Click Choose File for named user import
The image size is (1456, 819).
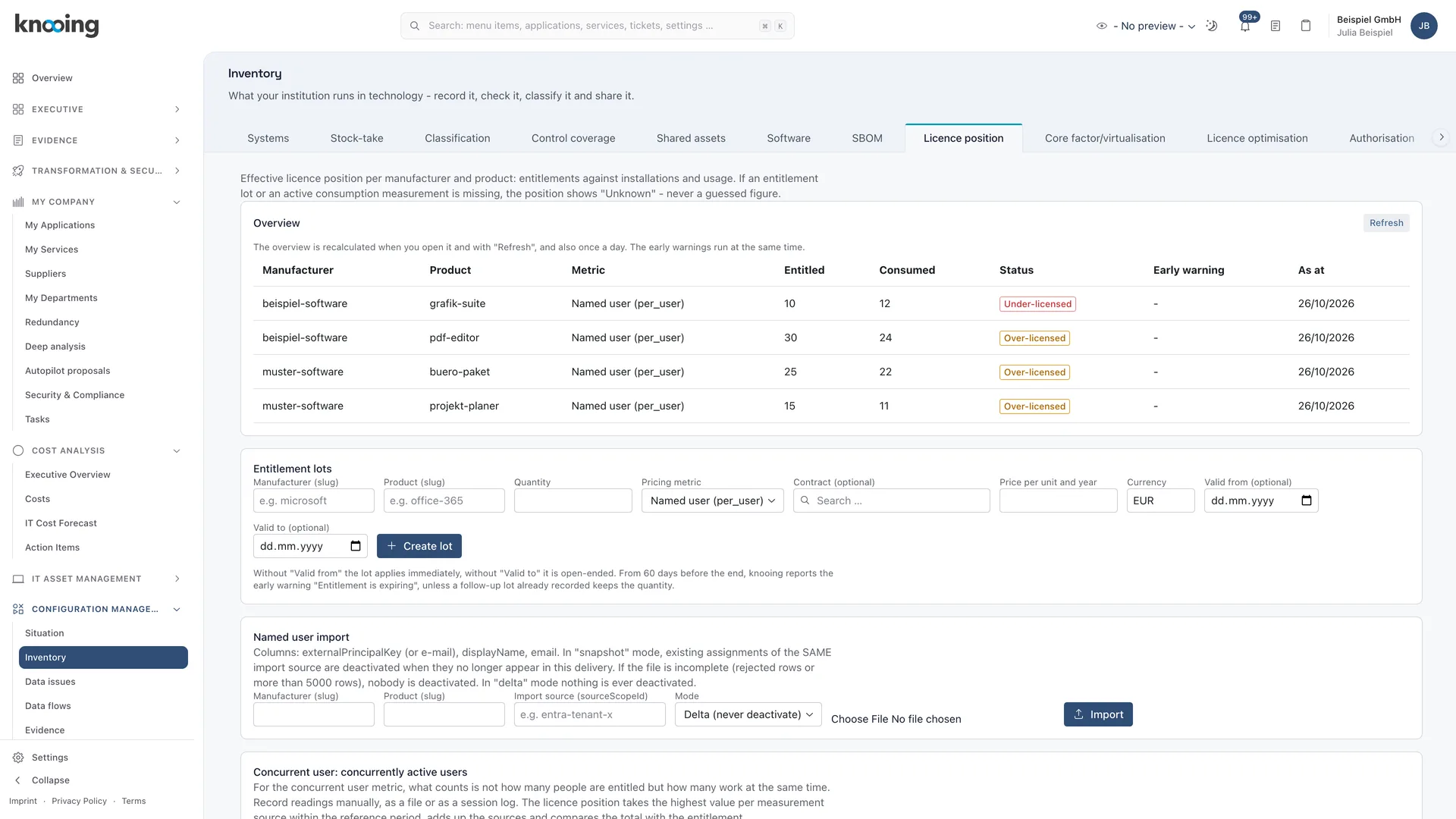[x=859, y=719]
